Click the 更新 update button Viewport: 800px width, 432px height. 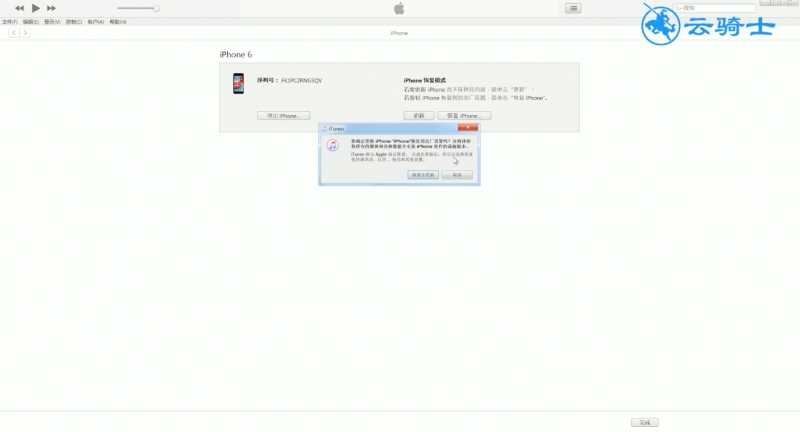pos(419,116)
